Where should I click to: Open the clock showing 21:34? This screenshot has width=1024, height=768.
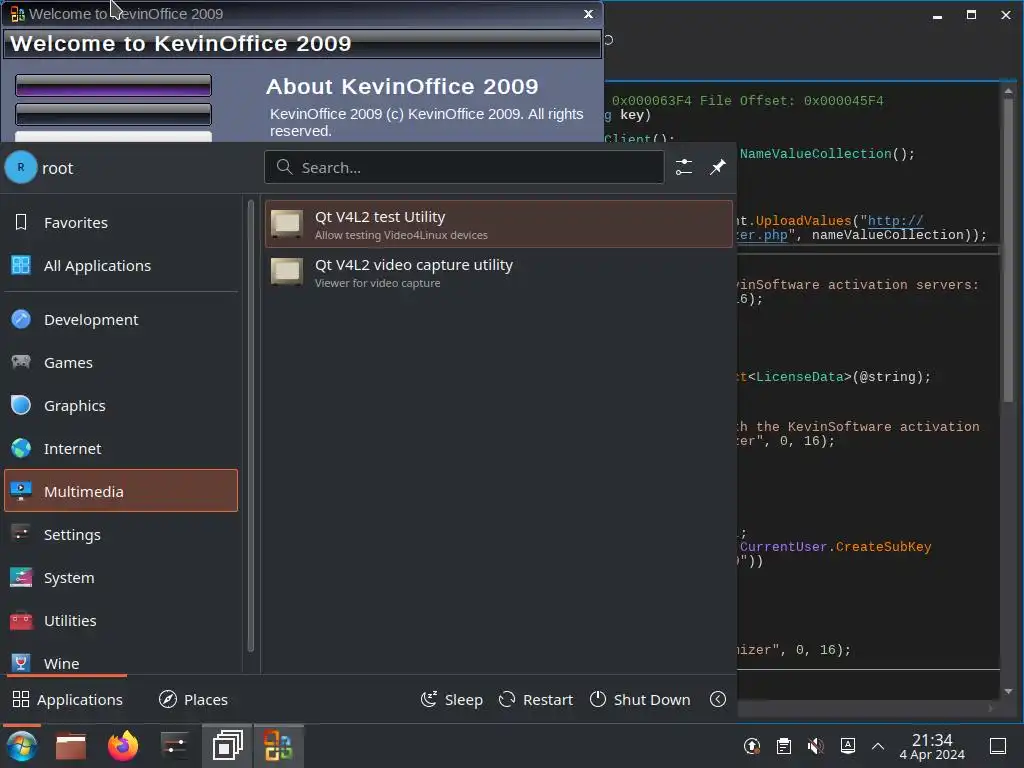click(932, 746)
